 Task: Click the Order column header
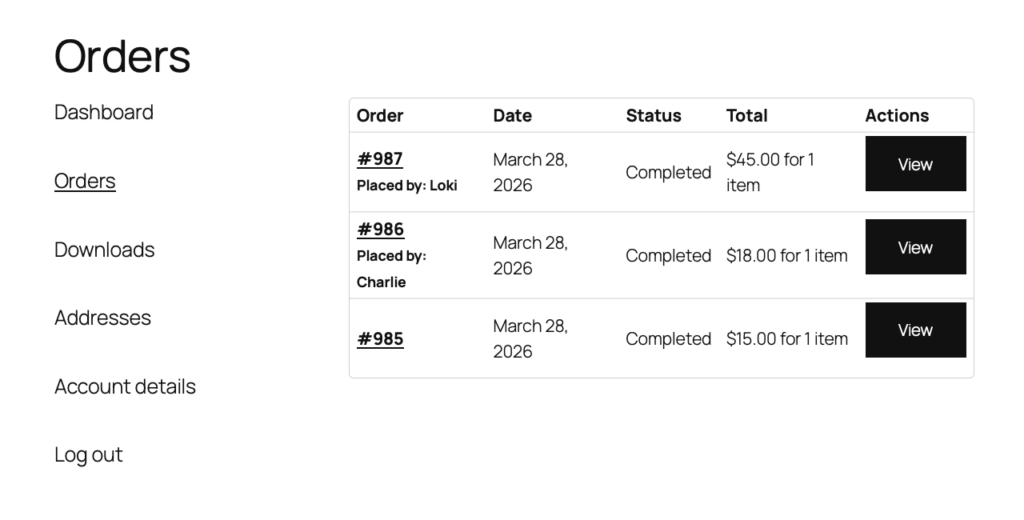[380, 116]
